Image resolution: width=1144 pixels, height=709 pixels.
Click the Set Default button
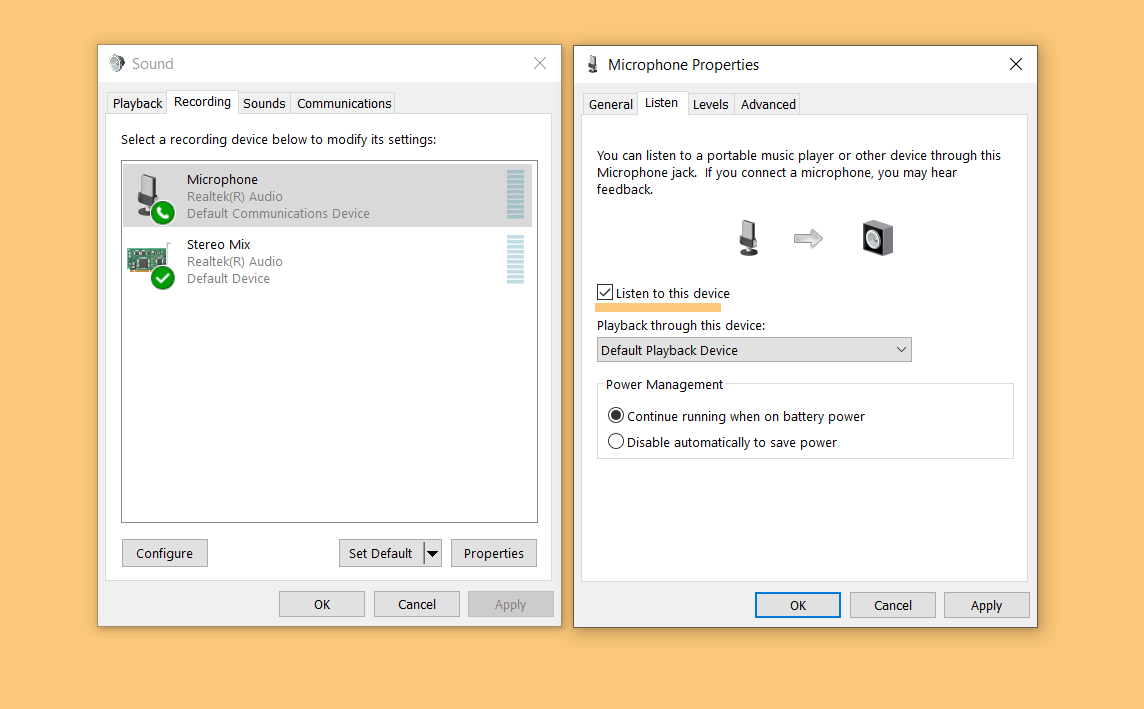click(381, 553)
